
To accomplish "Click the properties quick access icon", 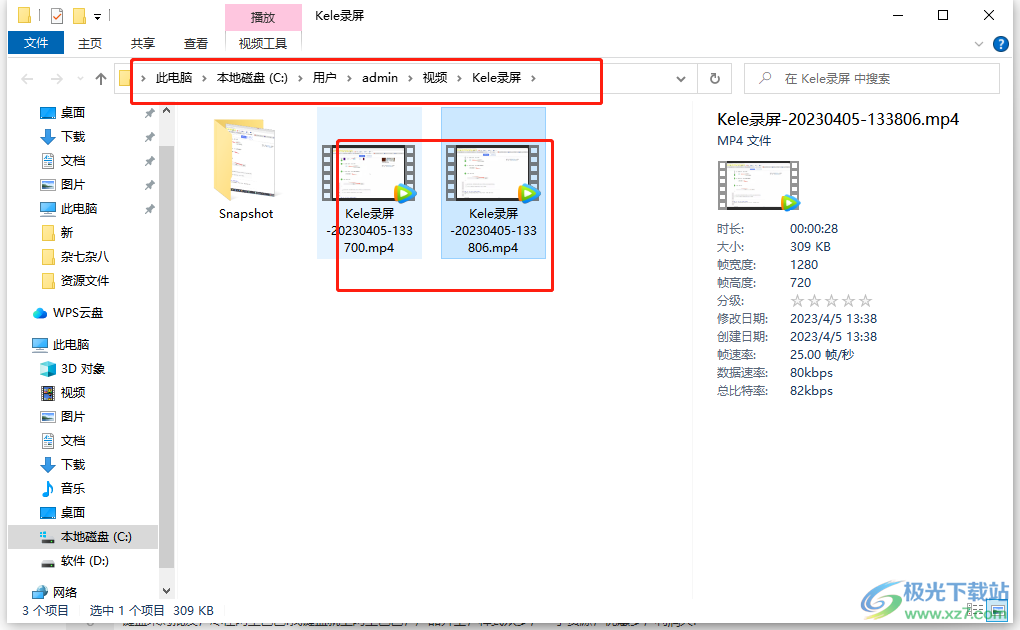I will [x=57, y=15].
